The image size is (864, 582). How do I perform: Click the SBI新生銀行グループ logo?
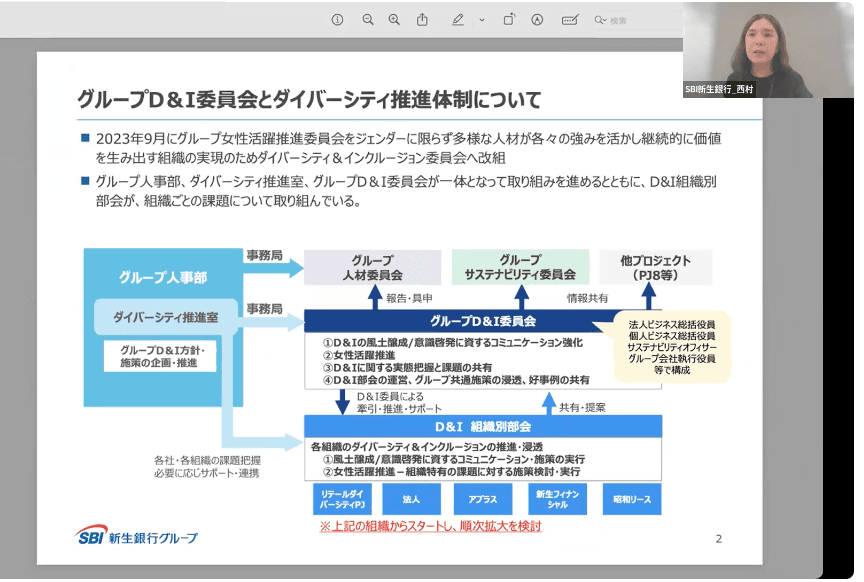[x=137, y=538]
